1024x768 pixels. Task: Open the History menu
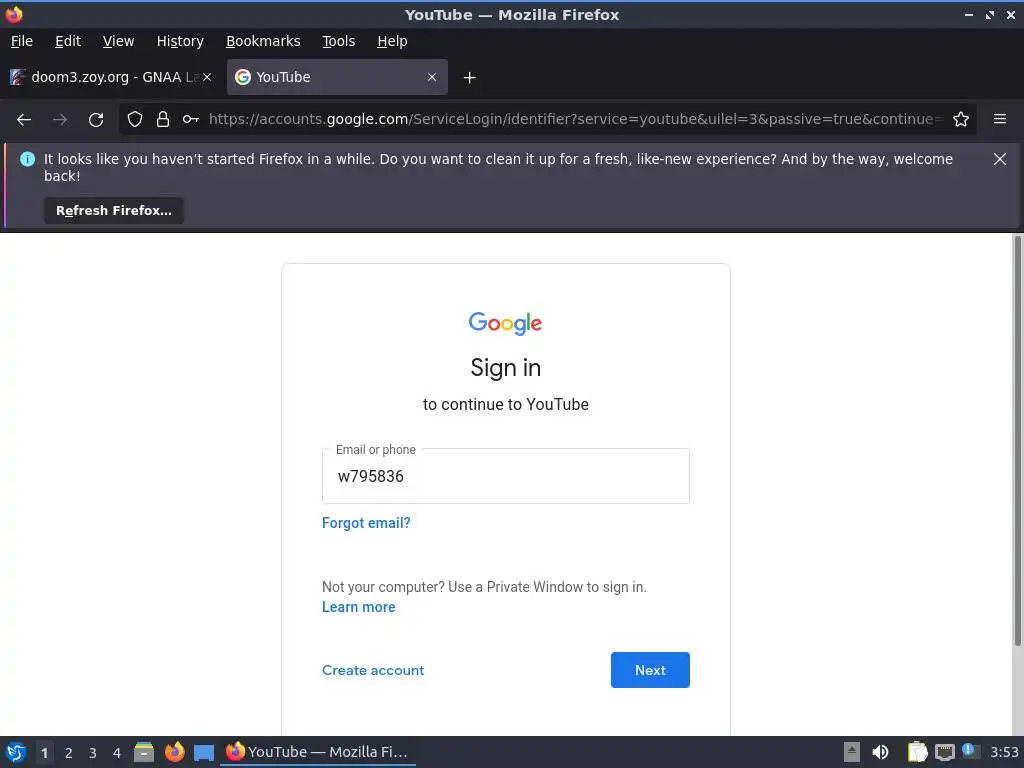tap(180, 41)
